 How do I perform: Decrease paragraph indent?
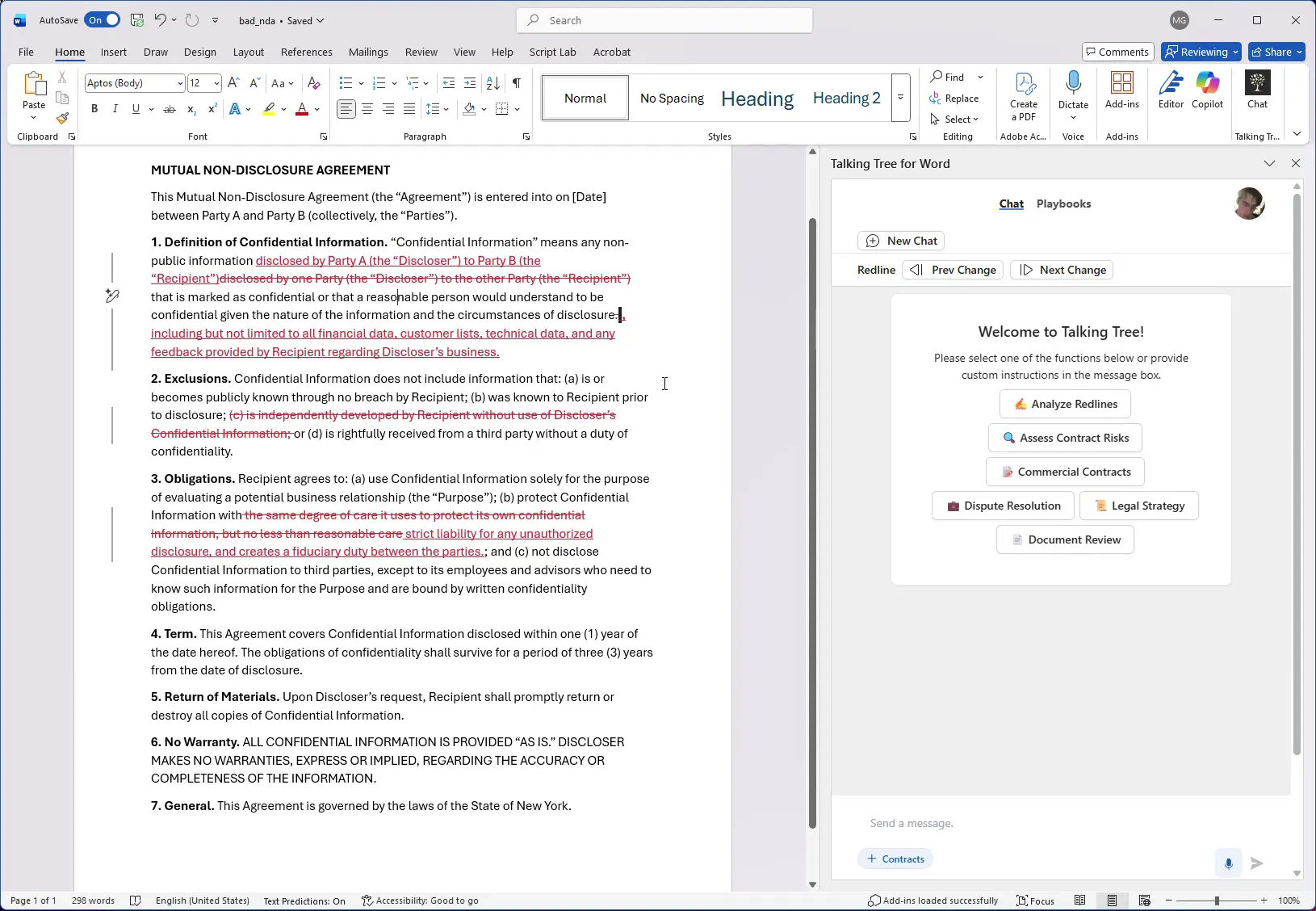(x=449, y=83)
